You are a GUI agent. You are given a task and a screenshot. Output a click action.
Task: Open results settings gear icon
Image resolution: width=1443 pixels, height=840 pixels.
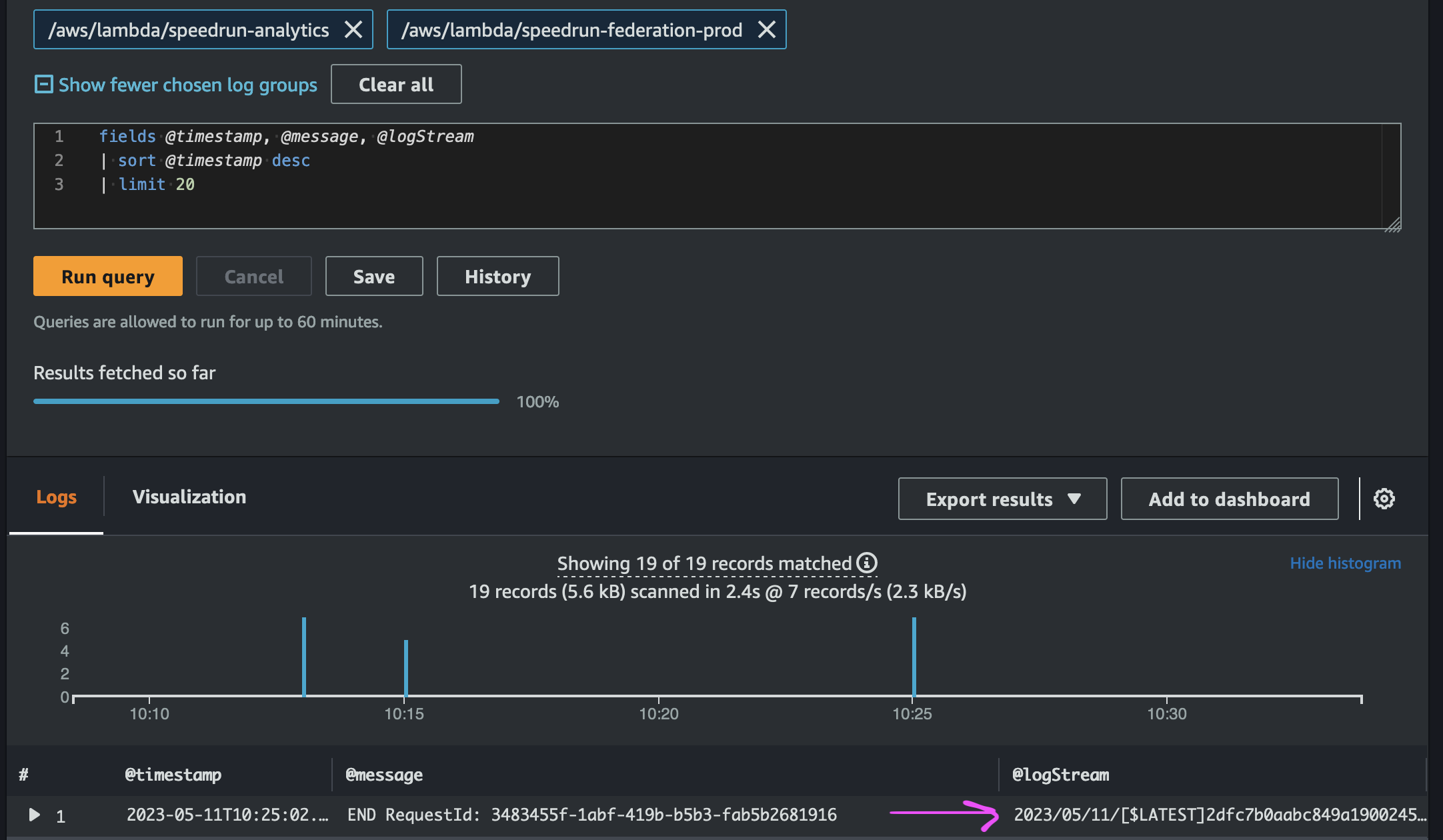1384,499
